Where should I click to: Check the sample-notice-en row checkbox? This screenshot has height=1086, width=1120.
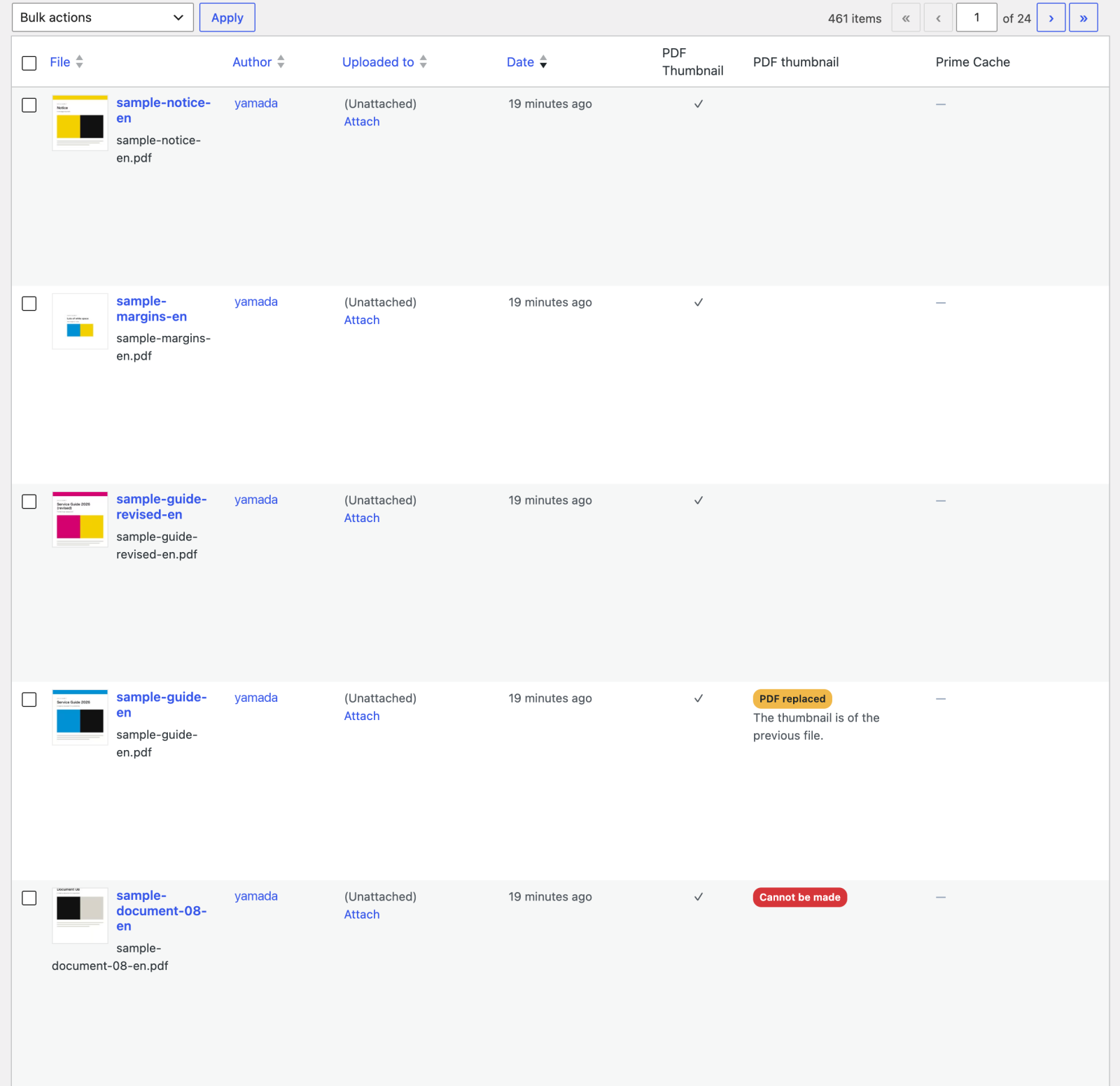tap(29, 105)
